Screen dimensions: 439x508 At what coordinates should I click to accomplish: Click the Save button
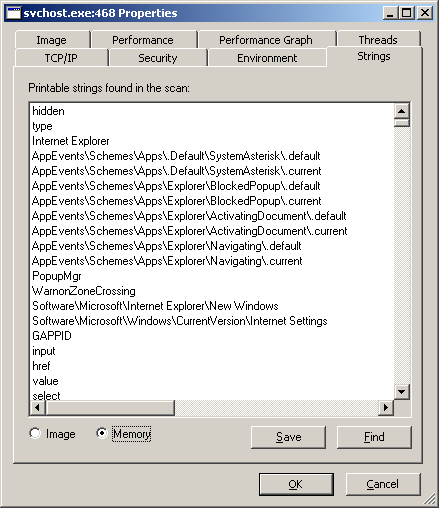(x=288, y=437)
